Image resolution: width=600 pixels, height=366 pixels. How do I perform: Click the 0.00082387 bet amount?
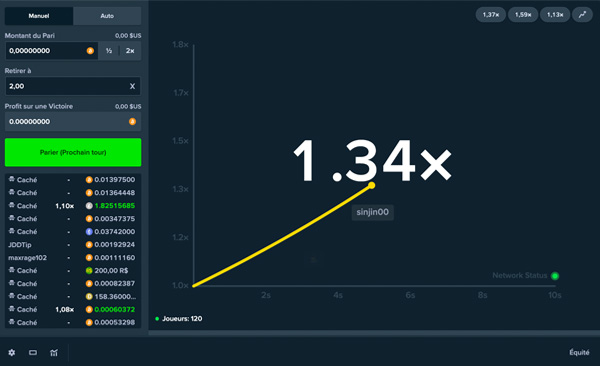[x=115, y=284]
